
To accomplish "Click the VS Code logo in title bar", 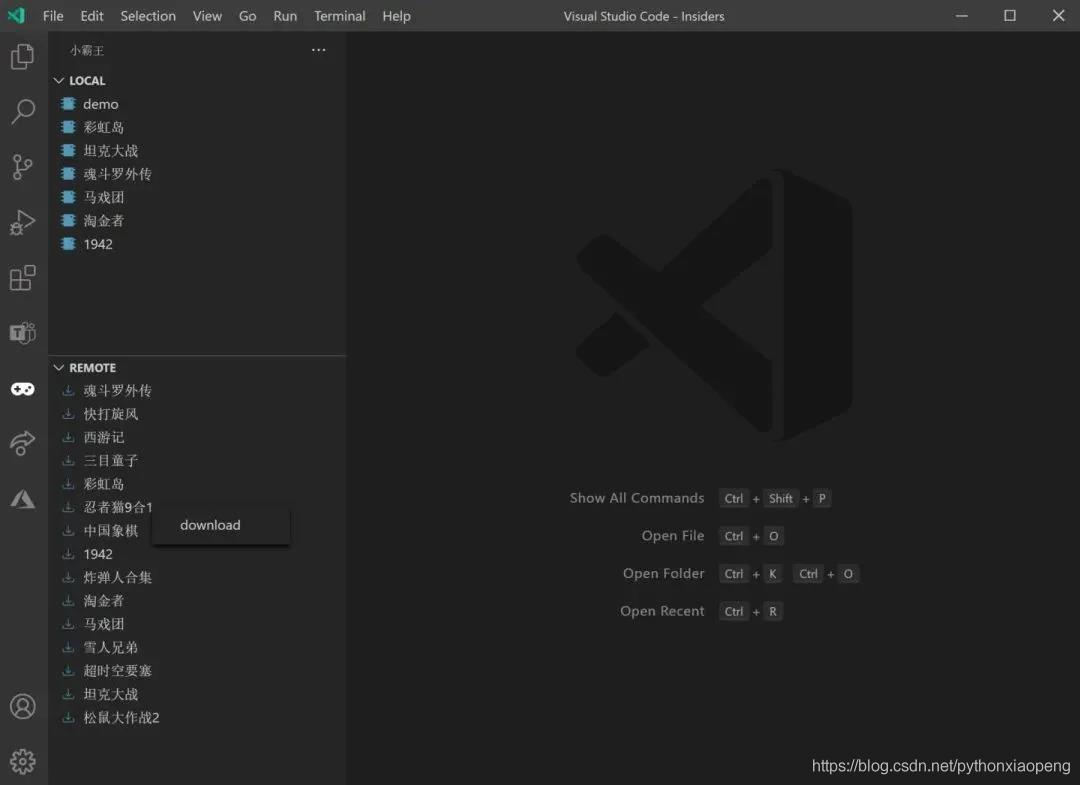I will click(x=16, y=15).
